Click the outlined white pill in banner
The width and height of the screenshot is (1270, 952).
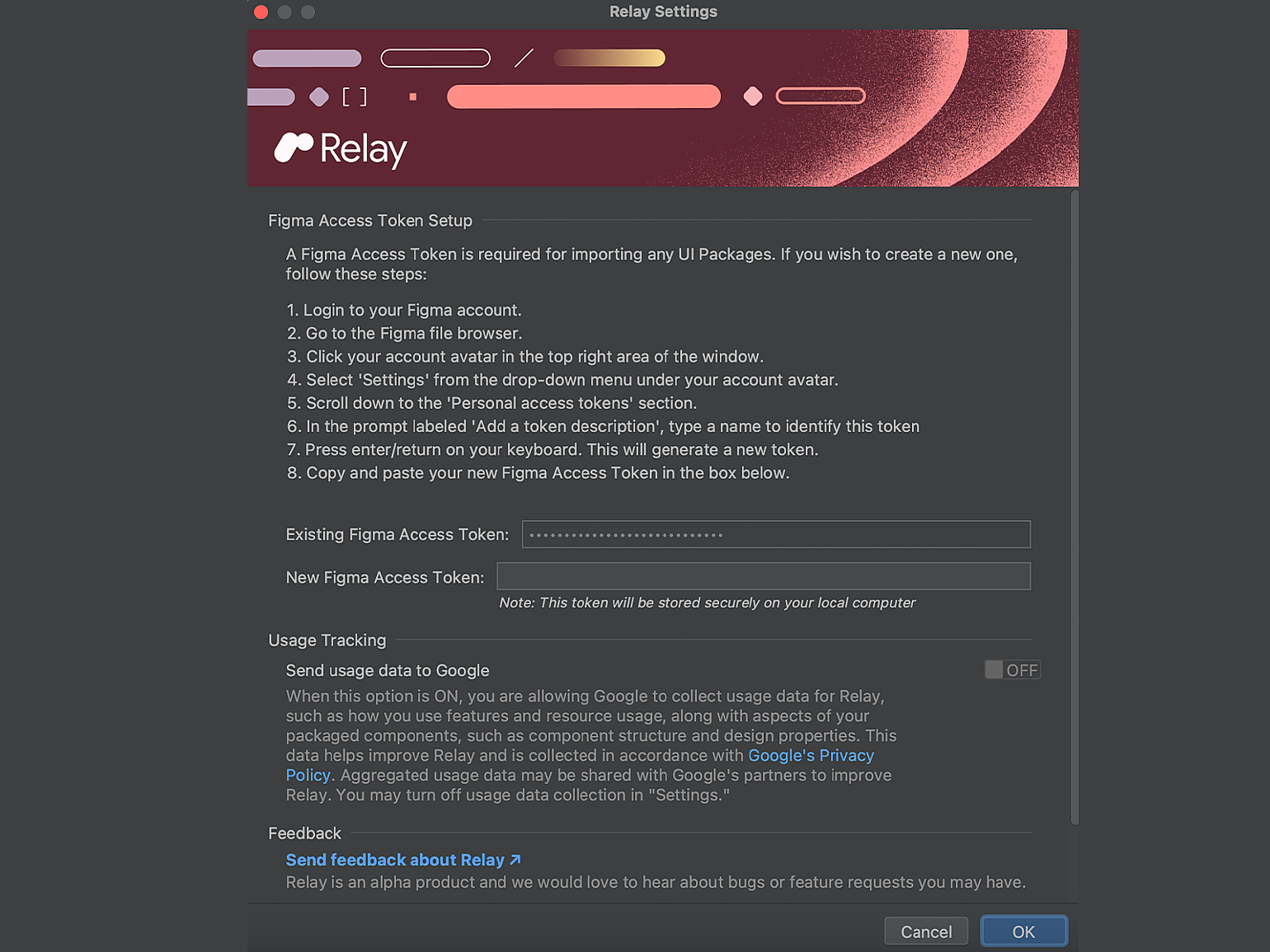tap(435, 58)
